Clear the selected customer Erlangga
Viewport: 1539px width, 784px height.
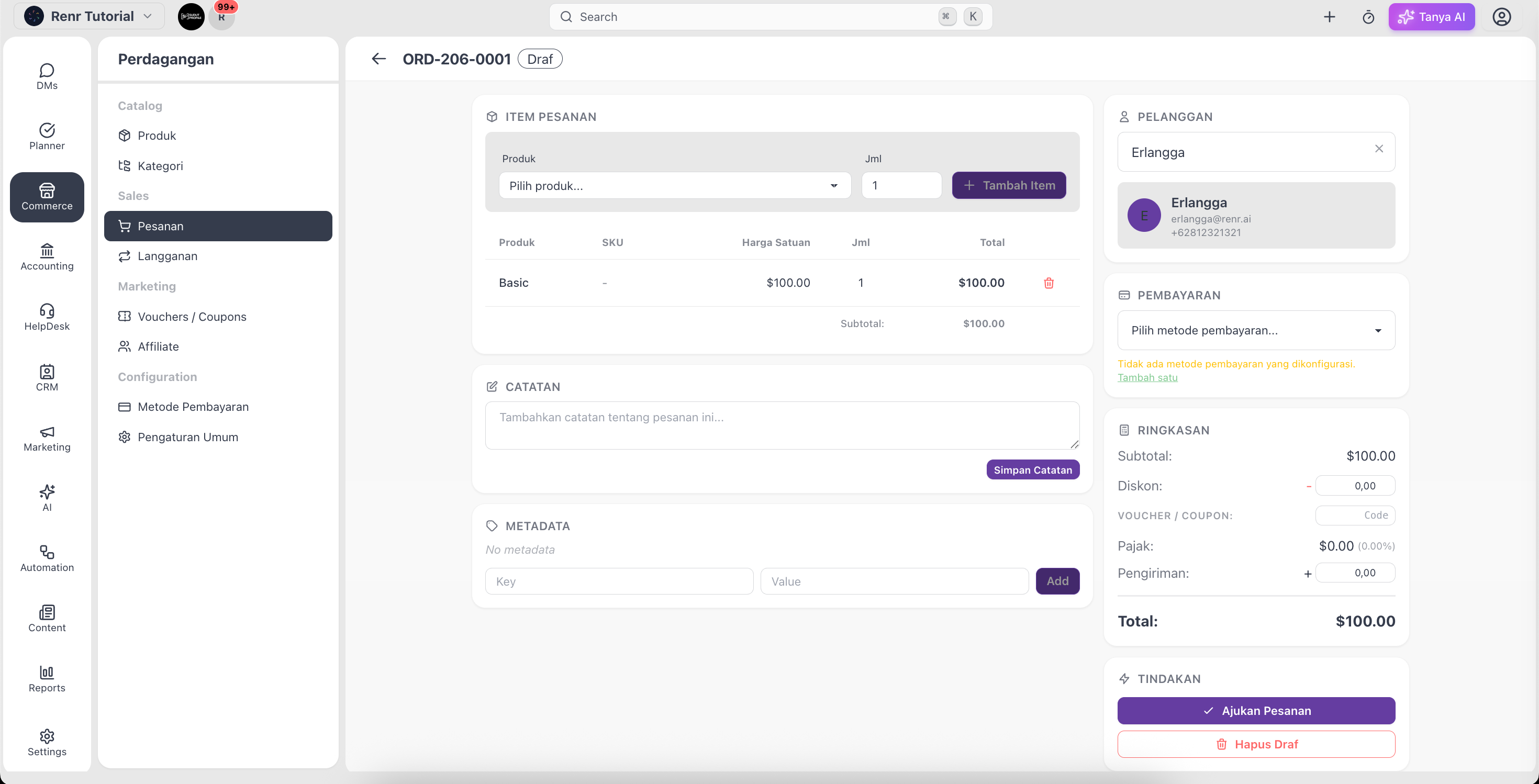[1379, 149]
